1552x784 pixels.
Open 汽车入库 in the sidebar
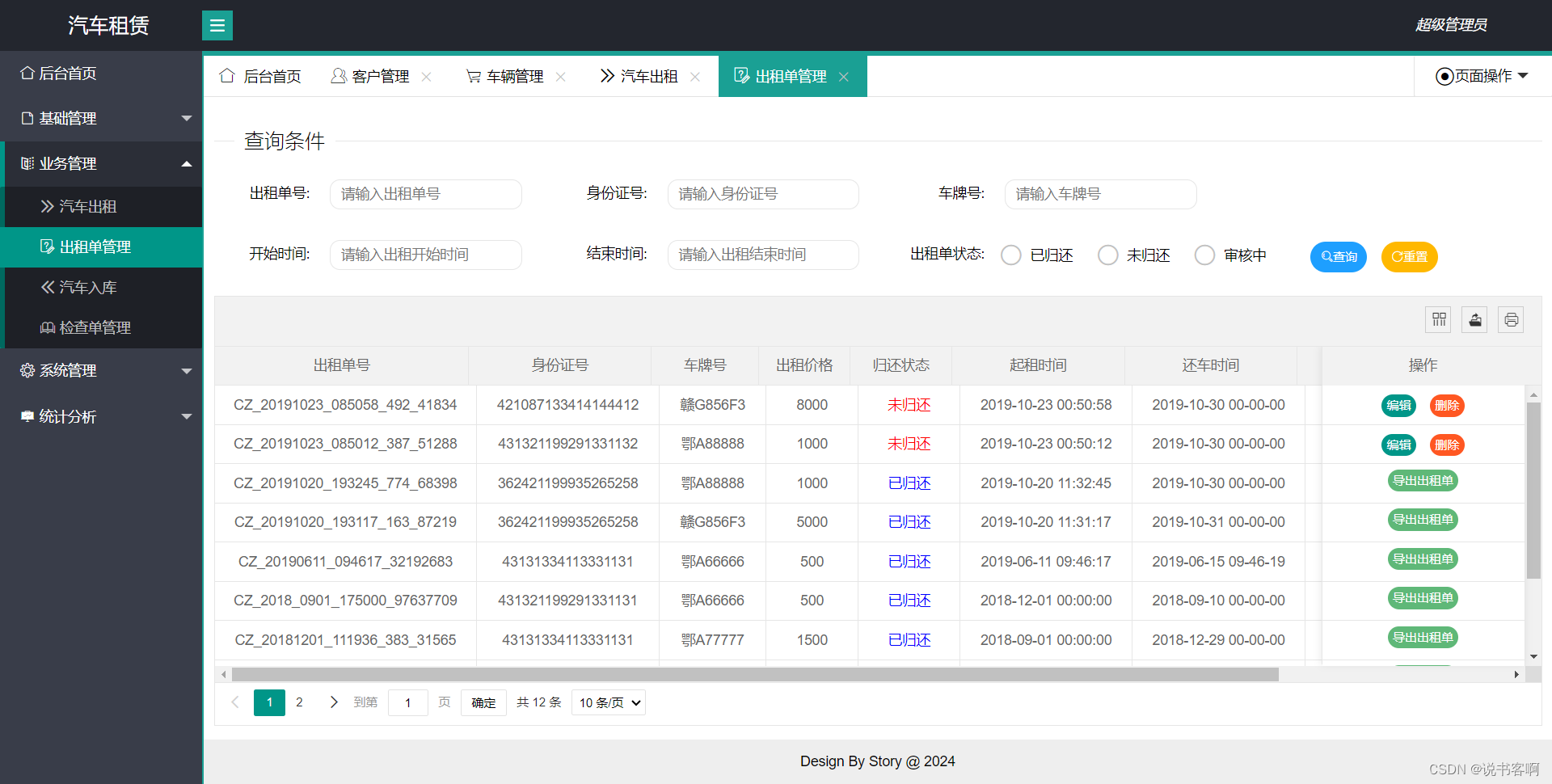pos(103,288)
